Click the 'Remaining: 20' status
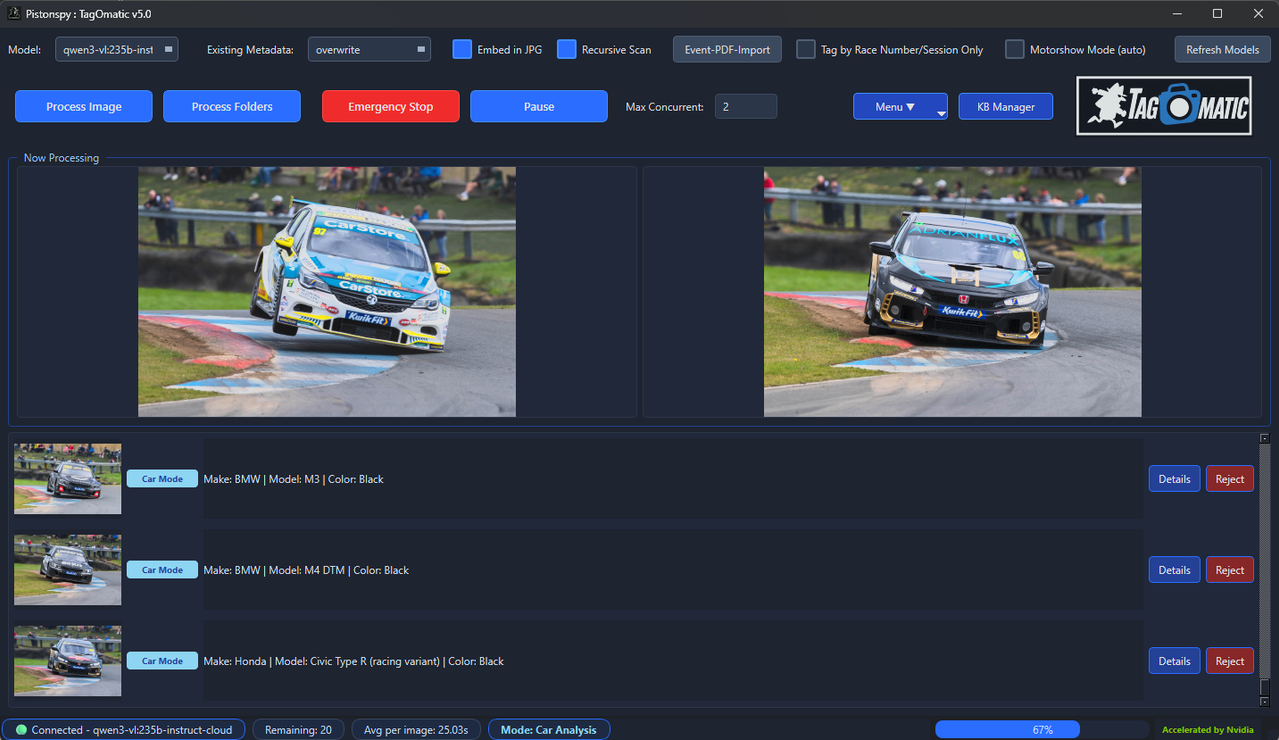Screen dimensions: 1279x740 pyautogui.click(x=298, y=730)
